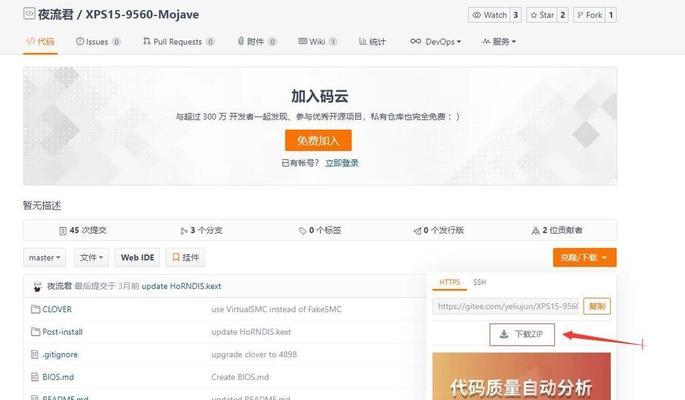This screenshot has width=685, height=400.
Task: Click the 下载ZIP button
Action: point(522,334)
